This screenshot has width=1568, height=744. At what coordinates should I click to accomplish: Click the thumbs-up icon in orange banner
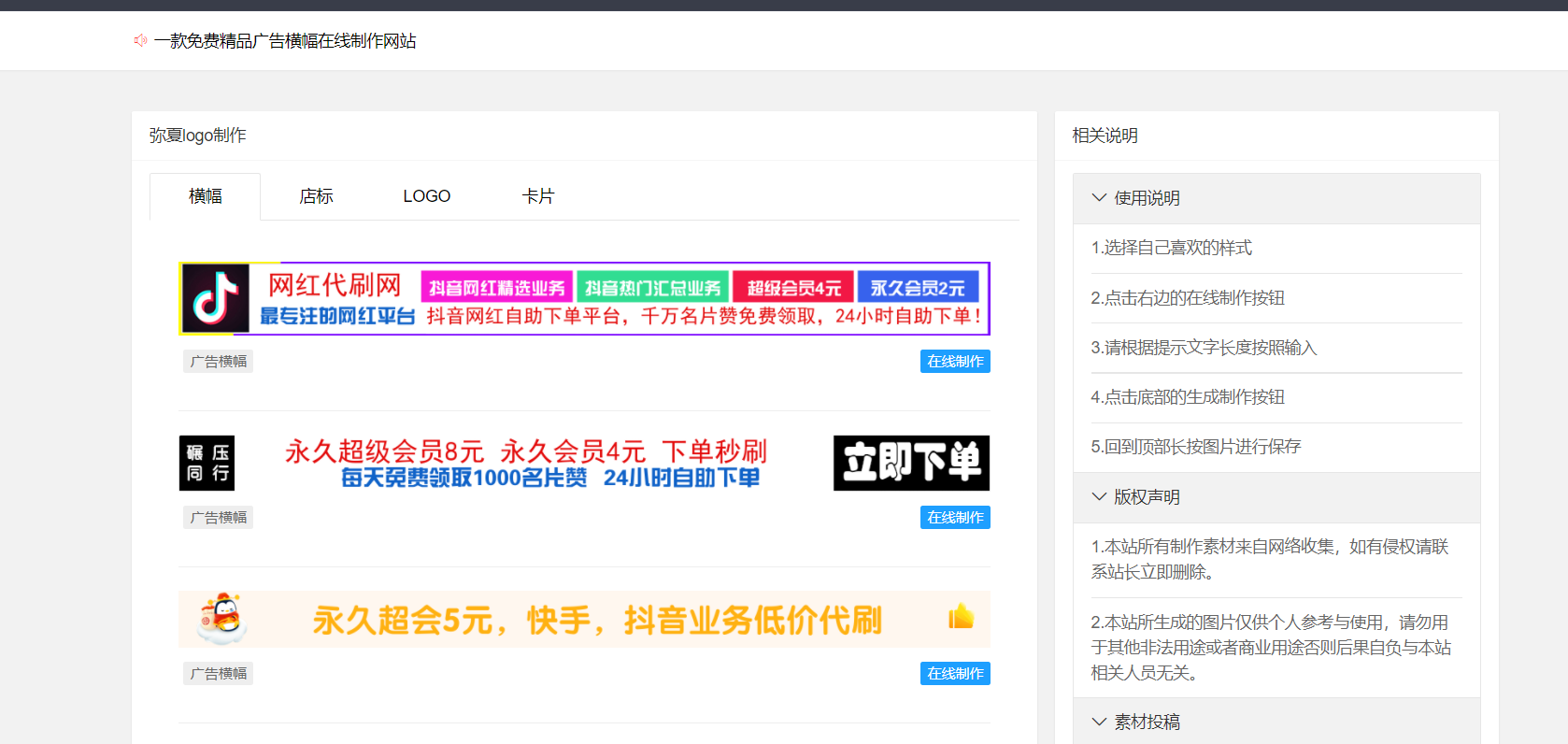click(x=961, y=617)
